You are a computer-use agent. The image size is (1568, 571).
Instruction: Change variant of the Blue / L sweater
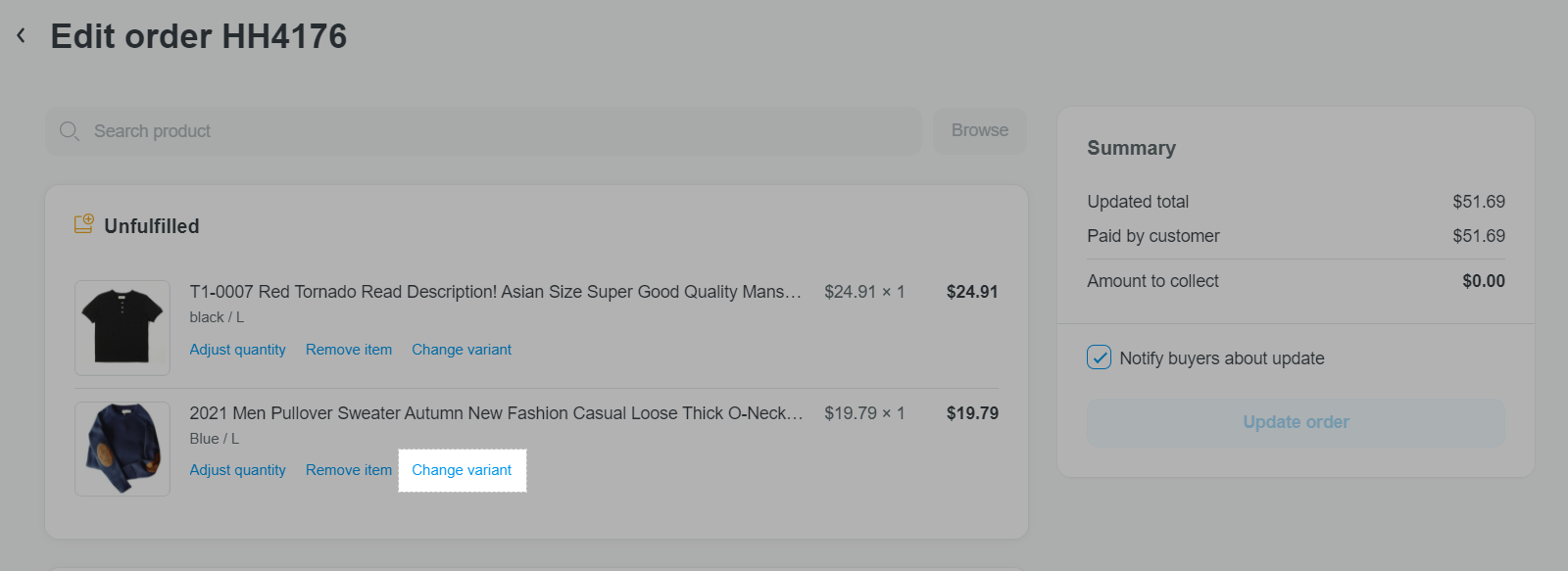pos(462,470)
